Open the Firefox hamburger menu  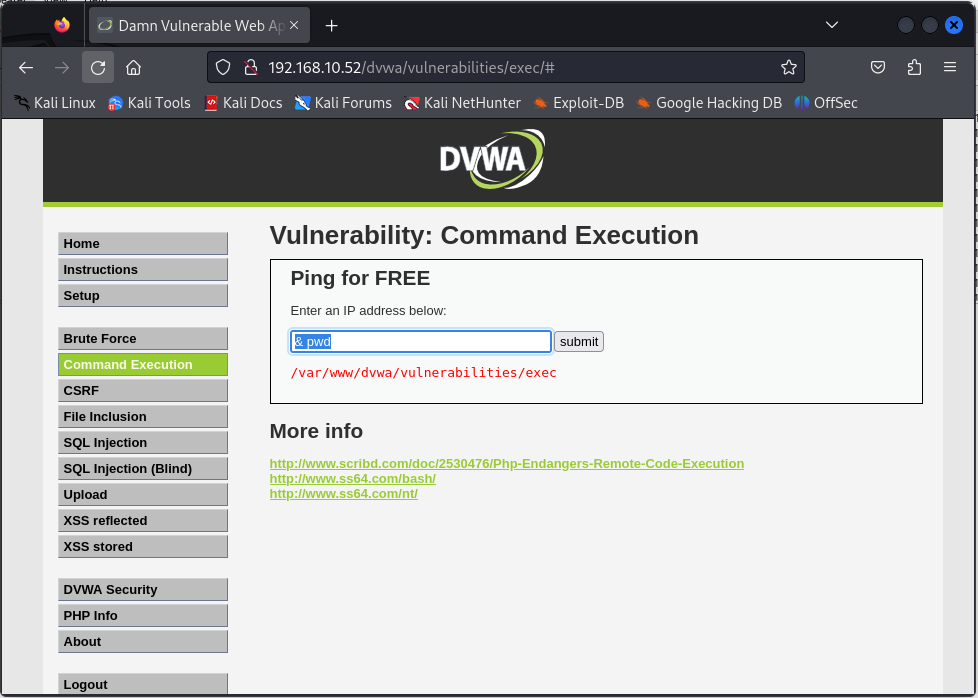[949, 67]
